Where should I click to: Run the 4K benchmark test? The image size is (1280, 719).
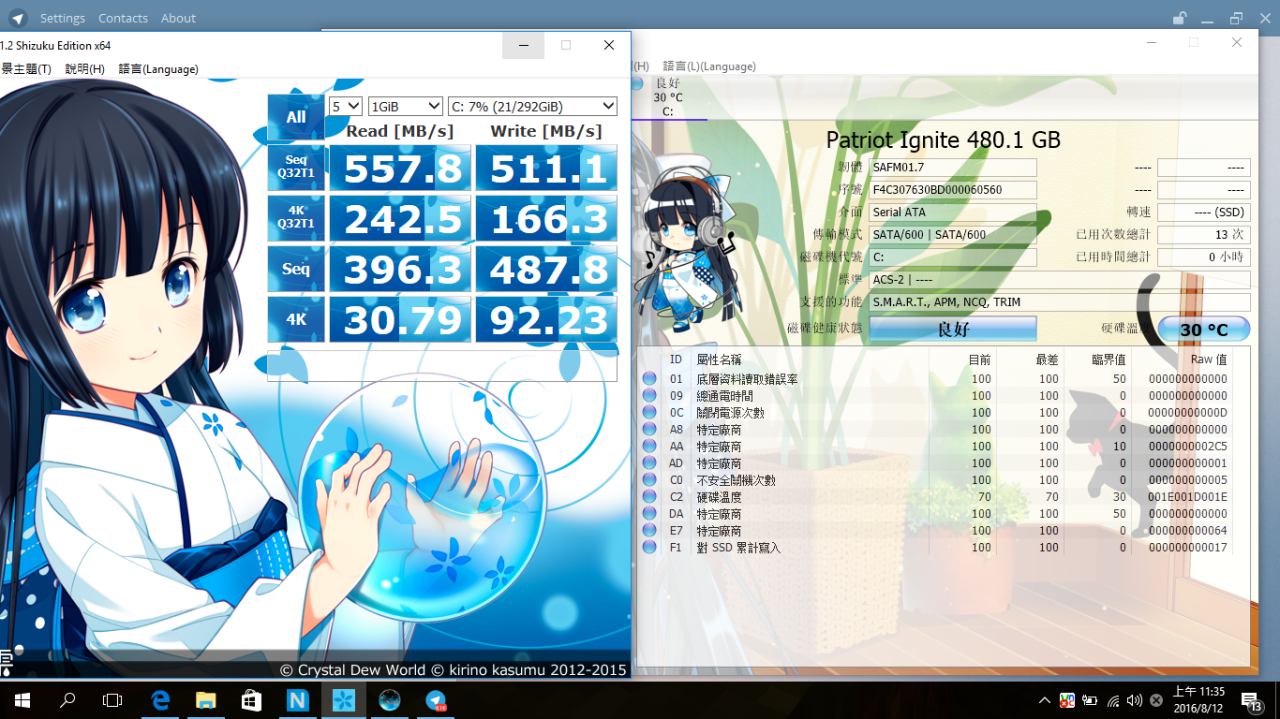click(296, 319)
